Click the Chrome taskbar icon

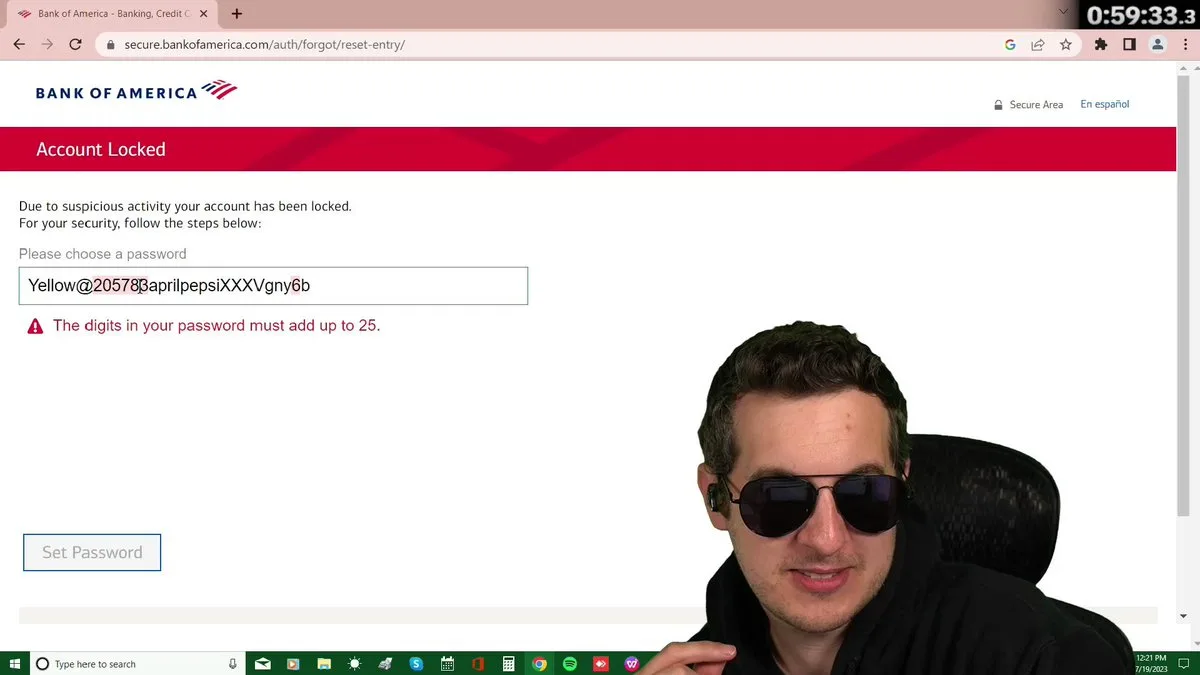coord(539,664)
